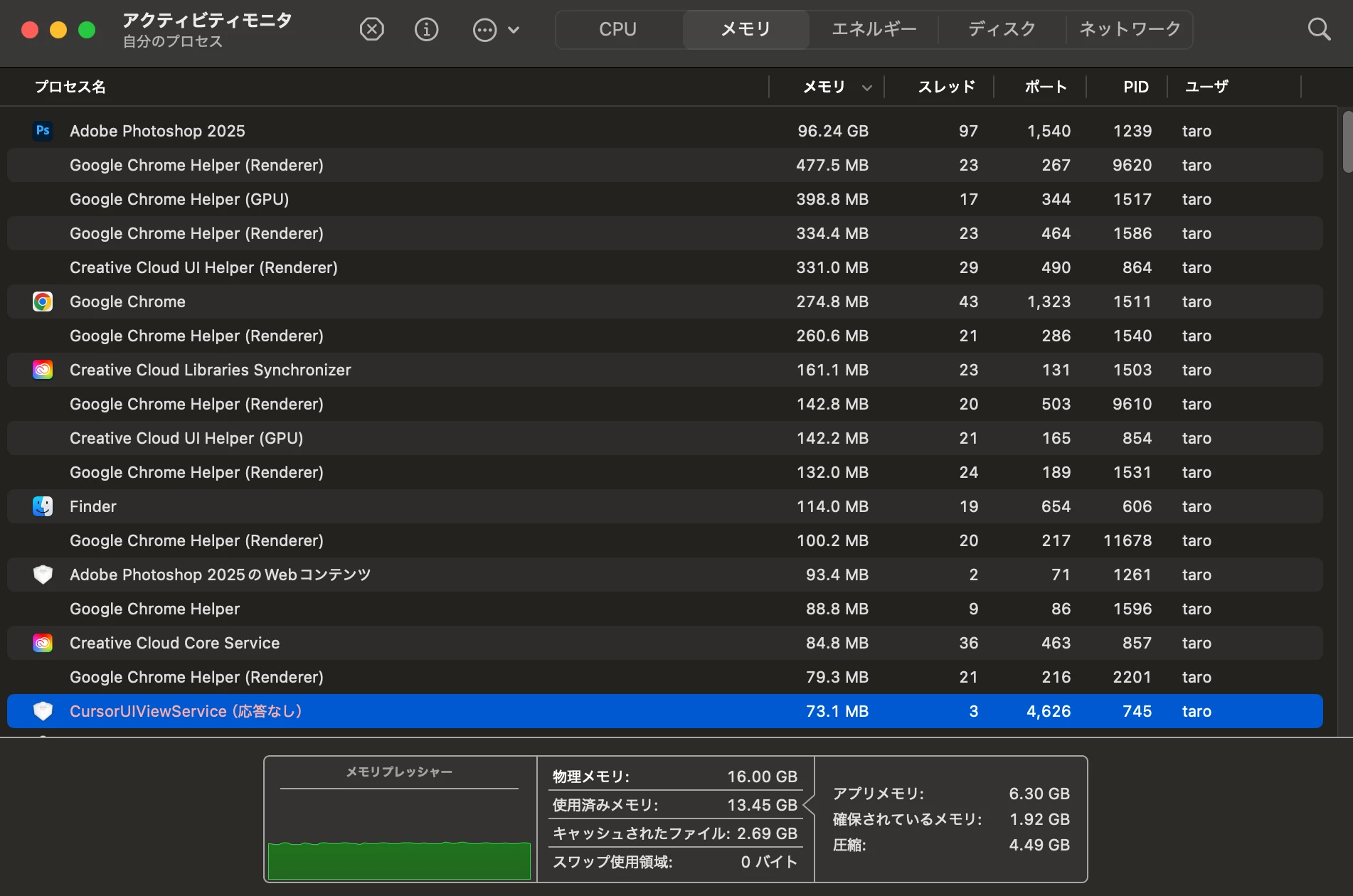Viewport: 1353px width, 896px height.
Task: Toggle sort arrow on メモリ column
Action: 866,88
